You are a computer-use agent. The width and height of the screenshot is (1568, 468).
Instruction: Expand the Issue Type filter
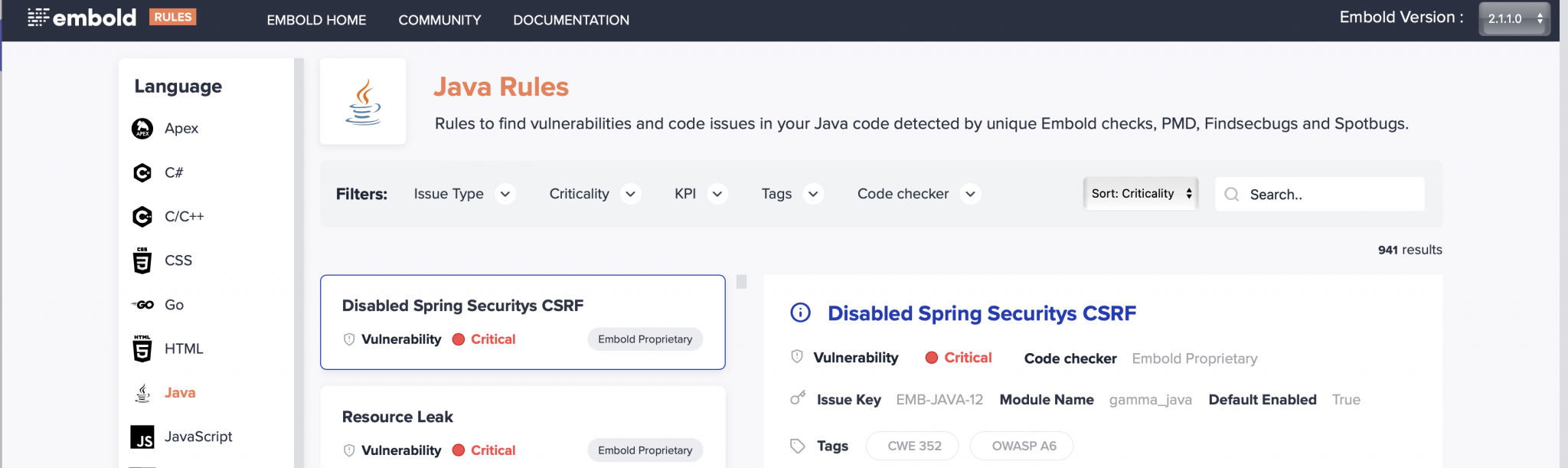[462, 195]
